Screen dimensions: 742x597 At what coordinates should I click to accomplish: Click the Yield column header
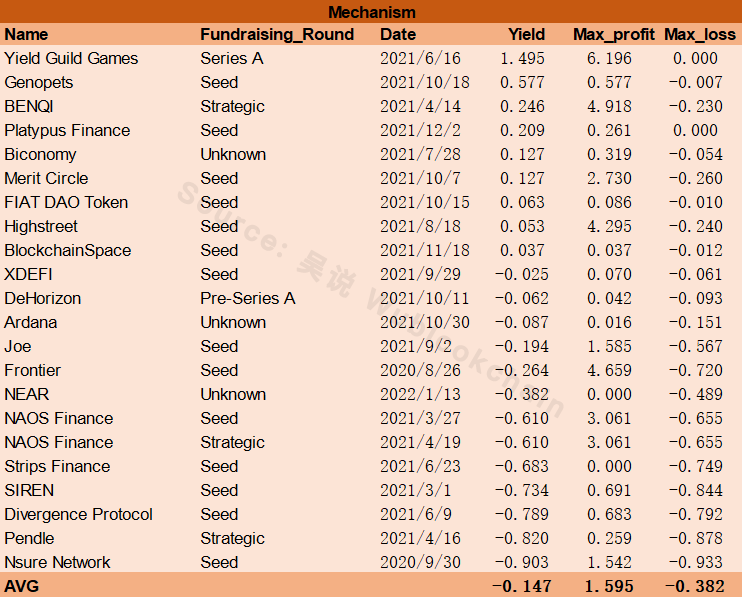[x=526, y=34]
